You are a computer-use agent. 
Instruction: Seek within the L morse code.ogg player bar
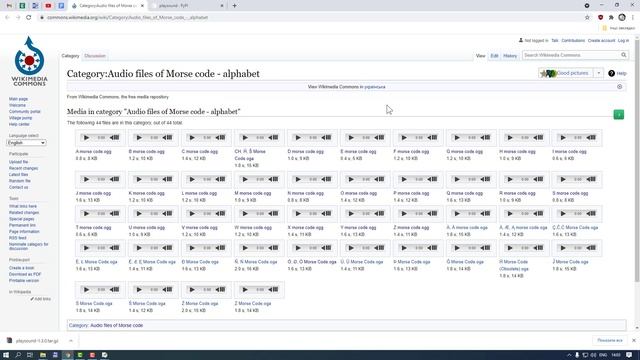click(207, 179)
